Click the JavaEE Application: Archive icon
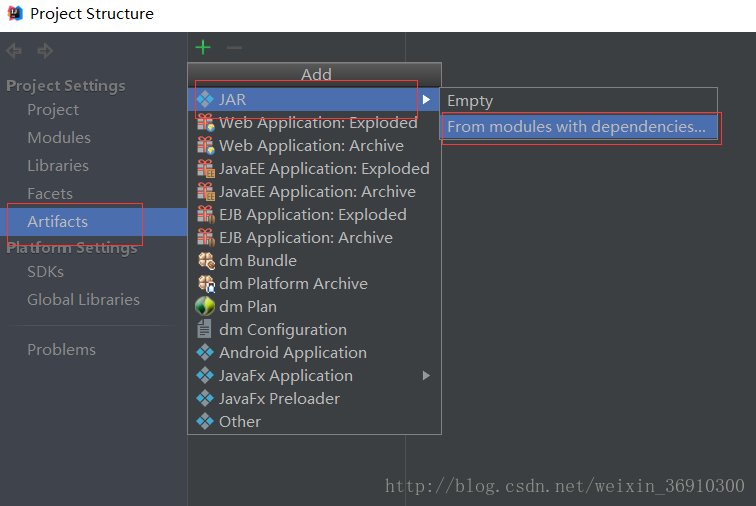This screenshot has width=756, height=506. click(206, 191)
